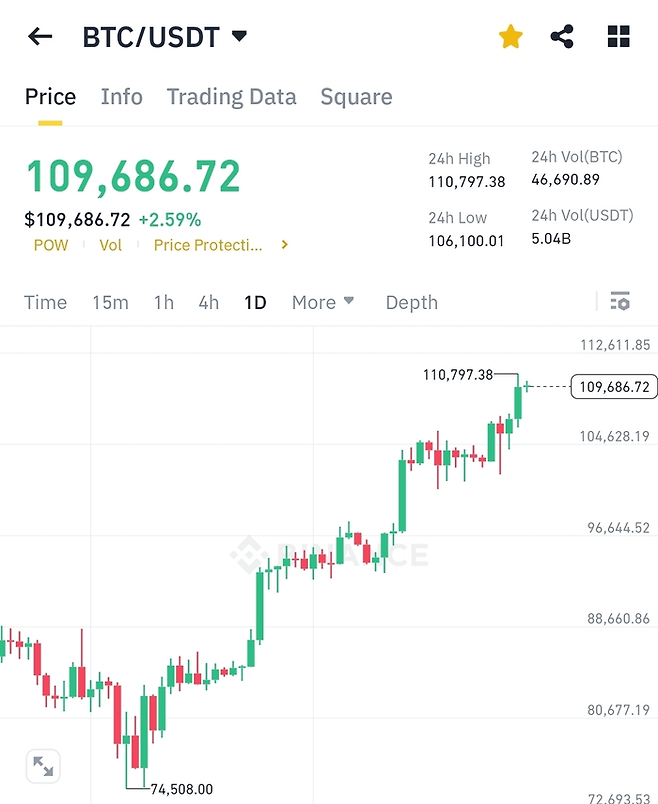
Task: Tap the back arrow icon
Action: tap(40, 37)
